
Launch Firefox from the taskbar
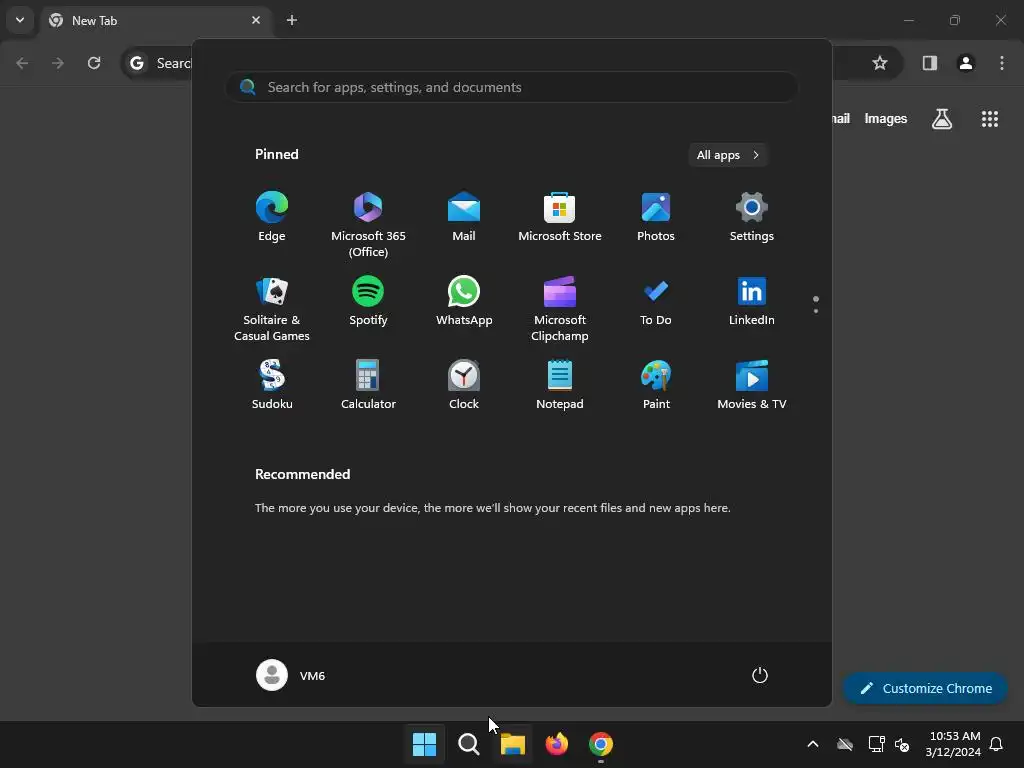pyautogui.click(x=556, y=744)
